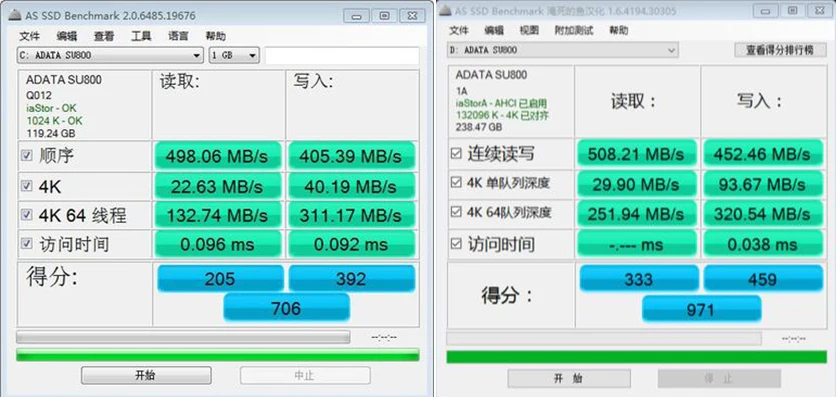The image size is (836, 397).
Task: Click the write score 392
Action: tap(351, 278)
